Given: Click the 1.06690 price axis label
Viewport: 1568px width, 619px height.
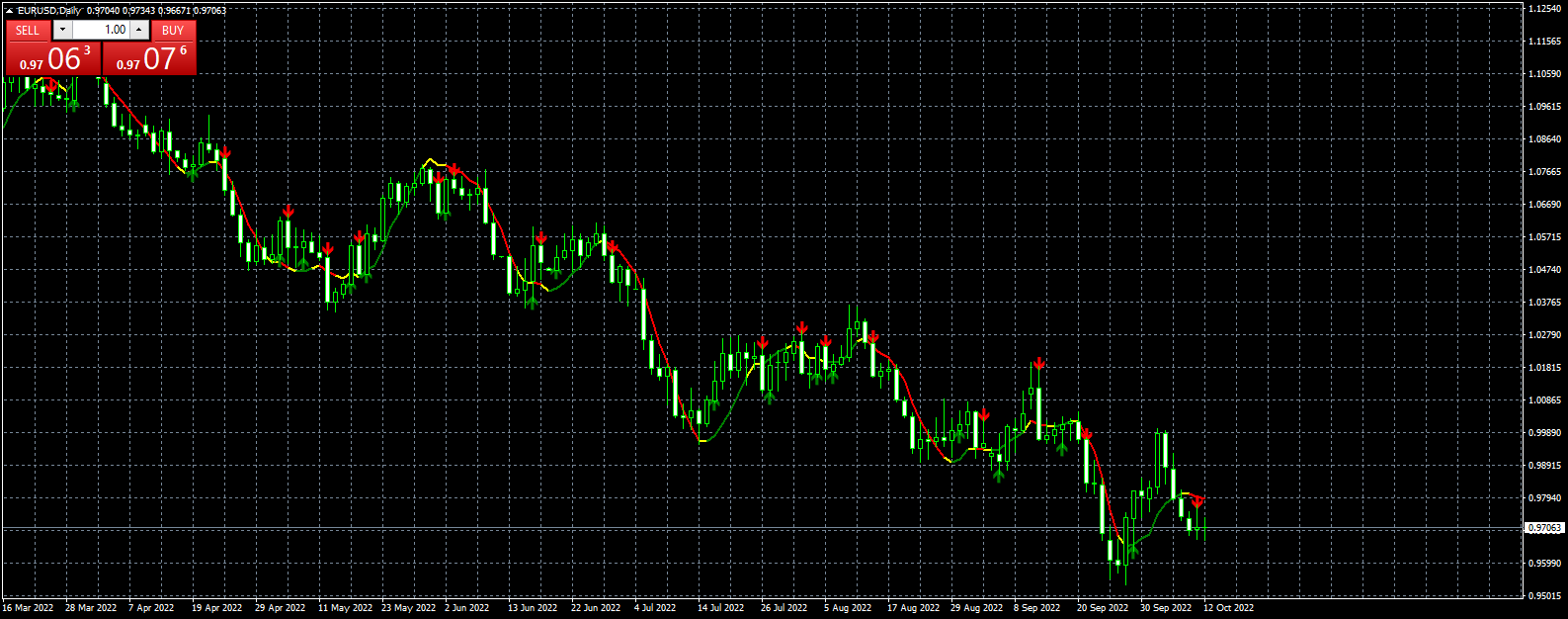Looking at the screenshot, I should coord(1544,205).
